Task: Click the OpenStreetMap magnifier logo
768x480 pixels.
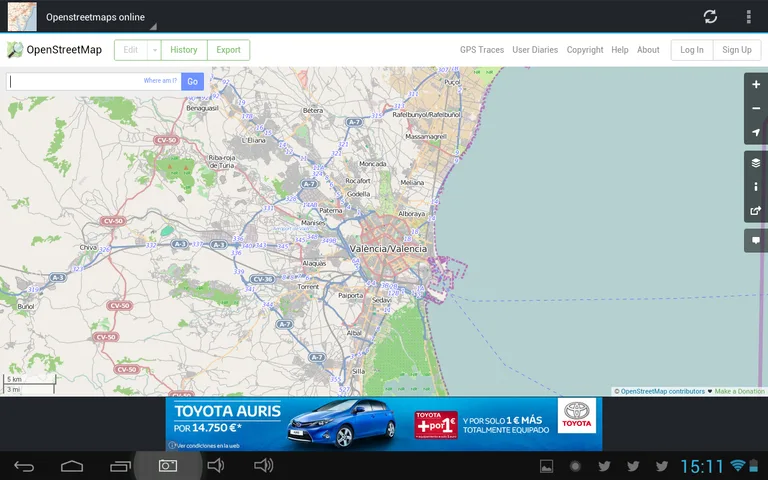Action: point(15,49)
